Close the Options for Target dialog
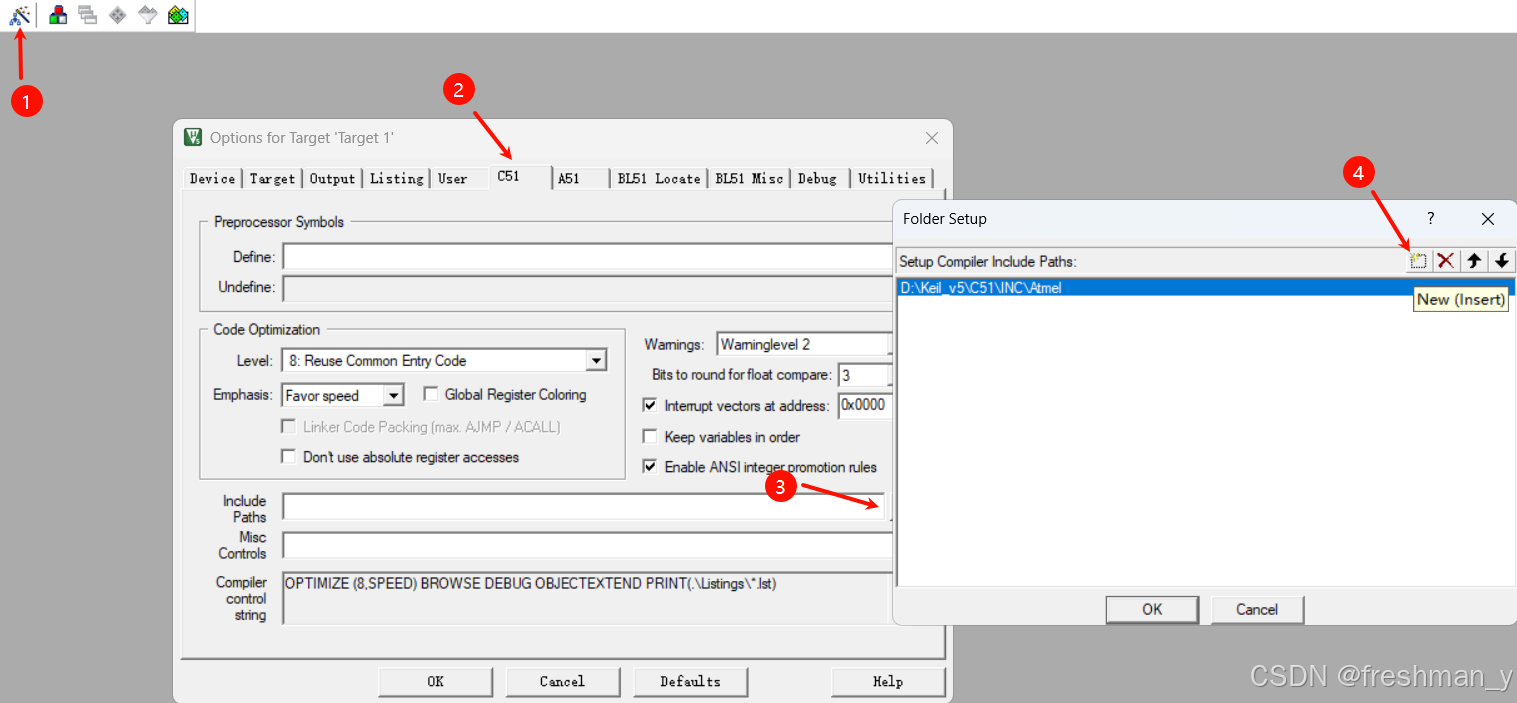The height and width of the screenshot is (703, 1517). [x=932, y=138]
